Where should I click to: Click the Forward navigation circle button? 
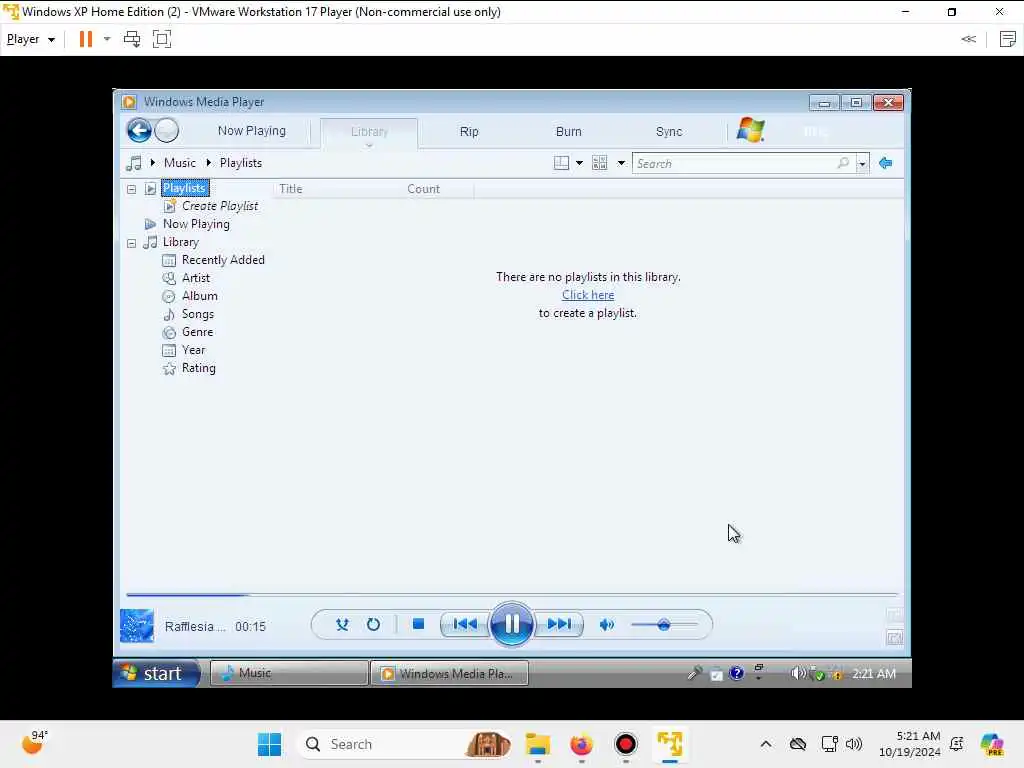coord(167,131)
